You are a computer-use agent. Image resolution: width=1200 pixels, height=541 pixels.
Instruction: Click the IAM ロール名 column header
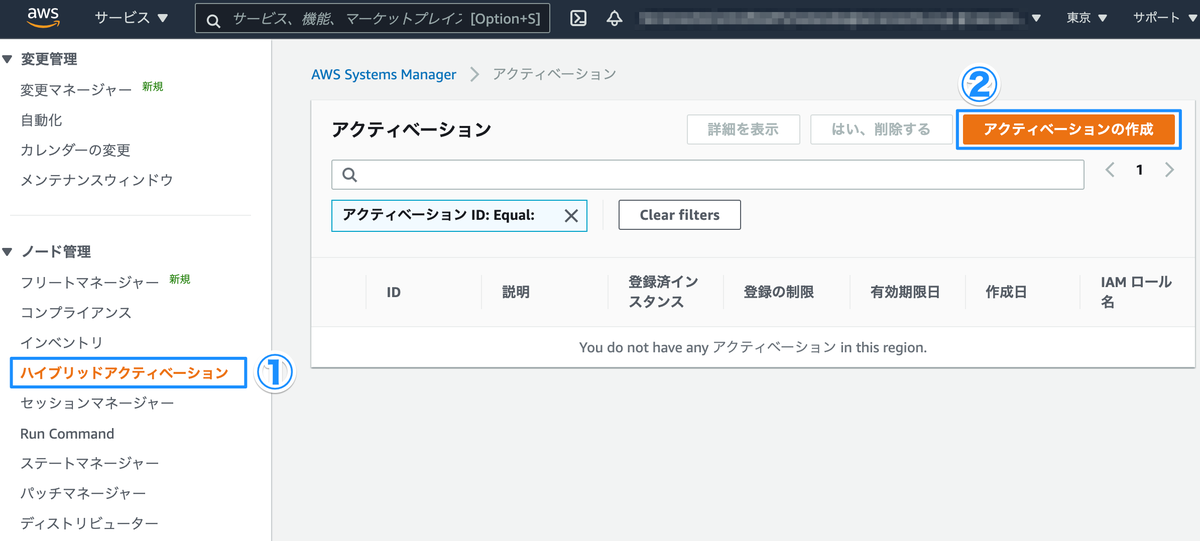pos(1136,292)
